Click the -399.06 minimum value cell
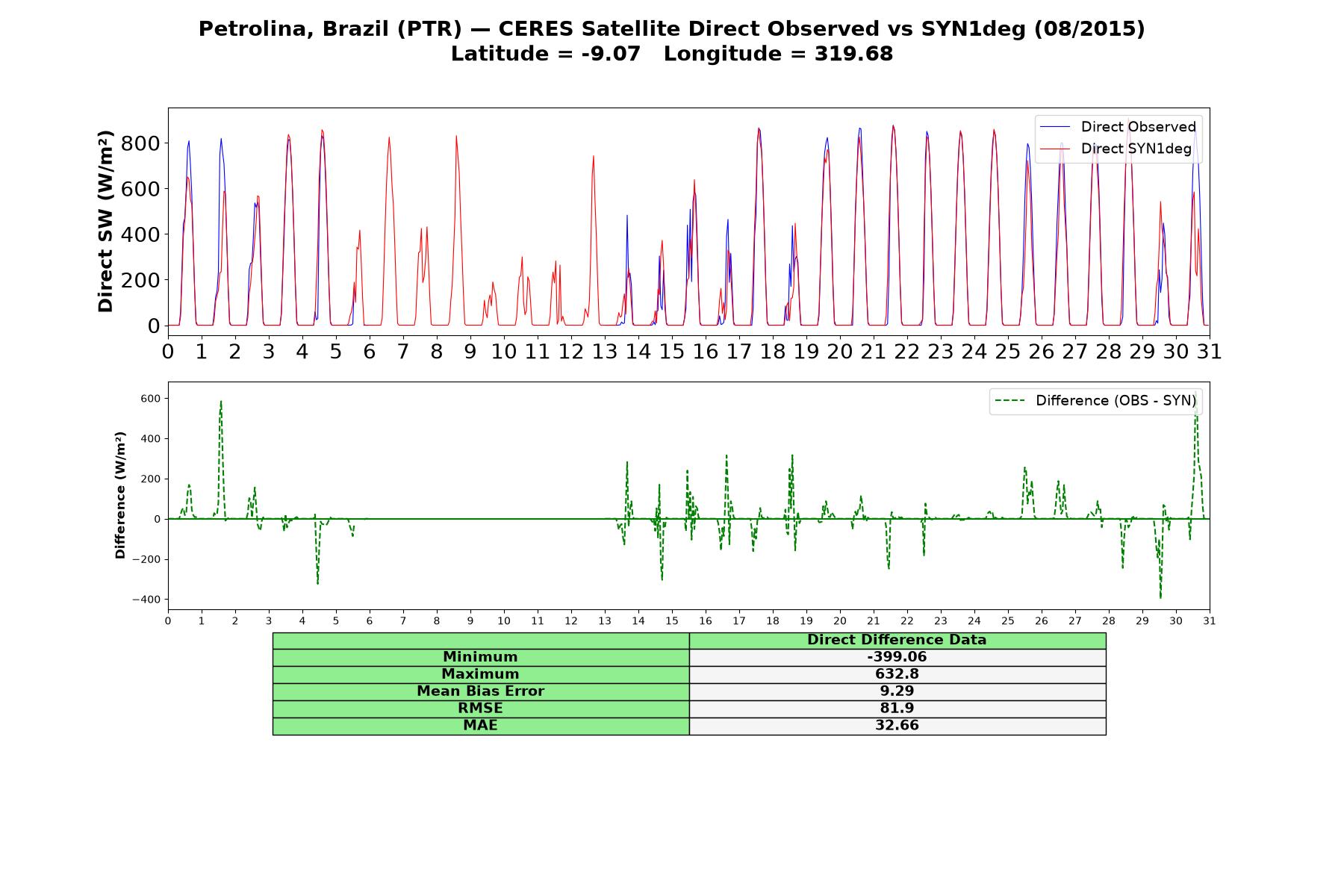1344x896 pixels. 897,657
